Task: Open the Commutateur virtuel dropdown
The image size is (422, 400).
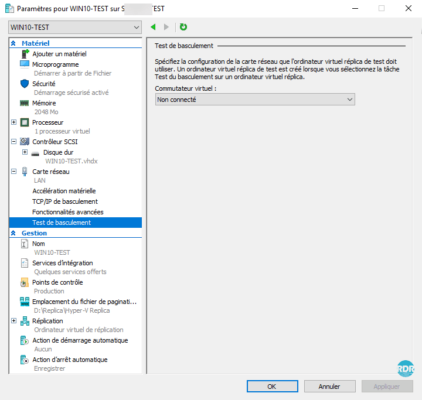Action: 255,99
